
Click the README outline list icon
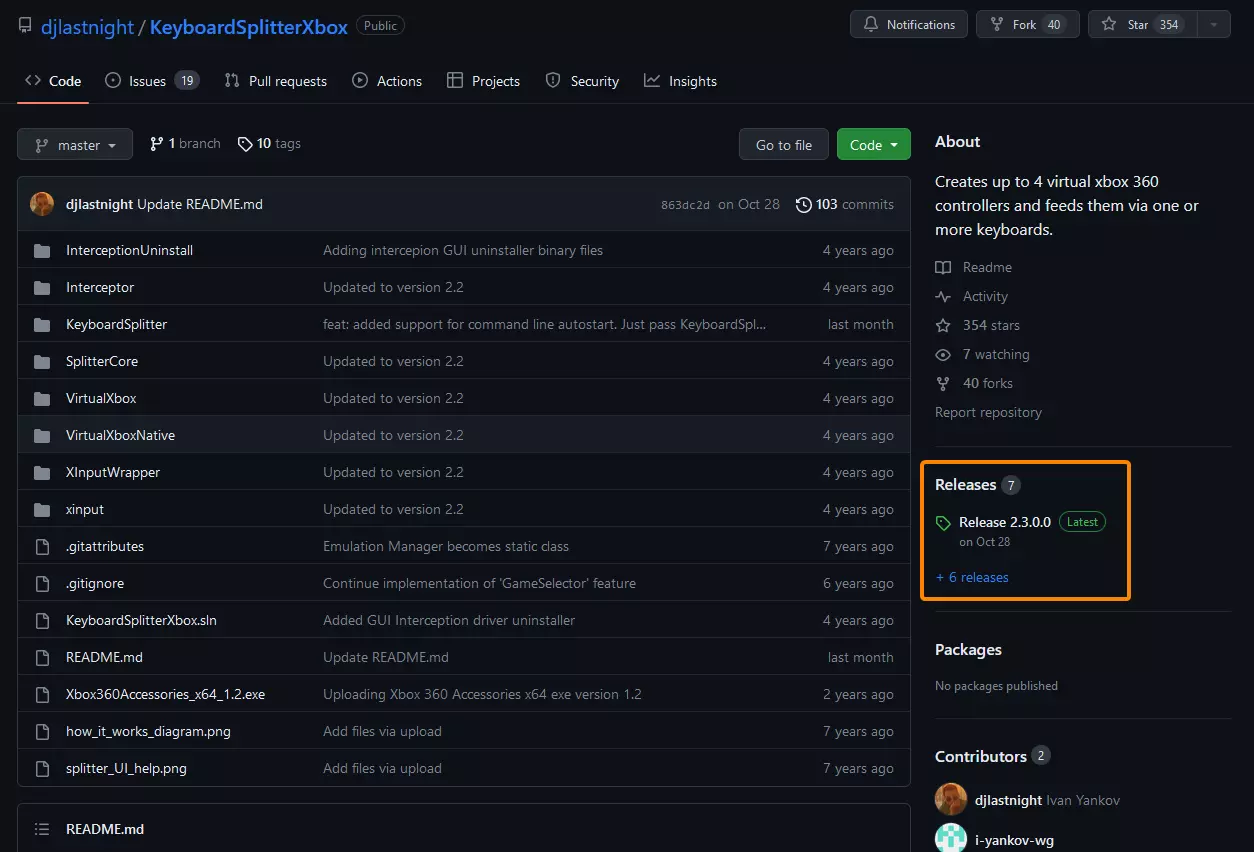pos(42,829)
